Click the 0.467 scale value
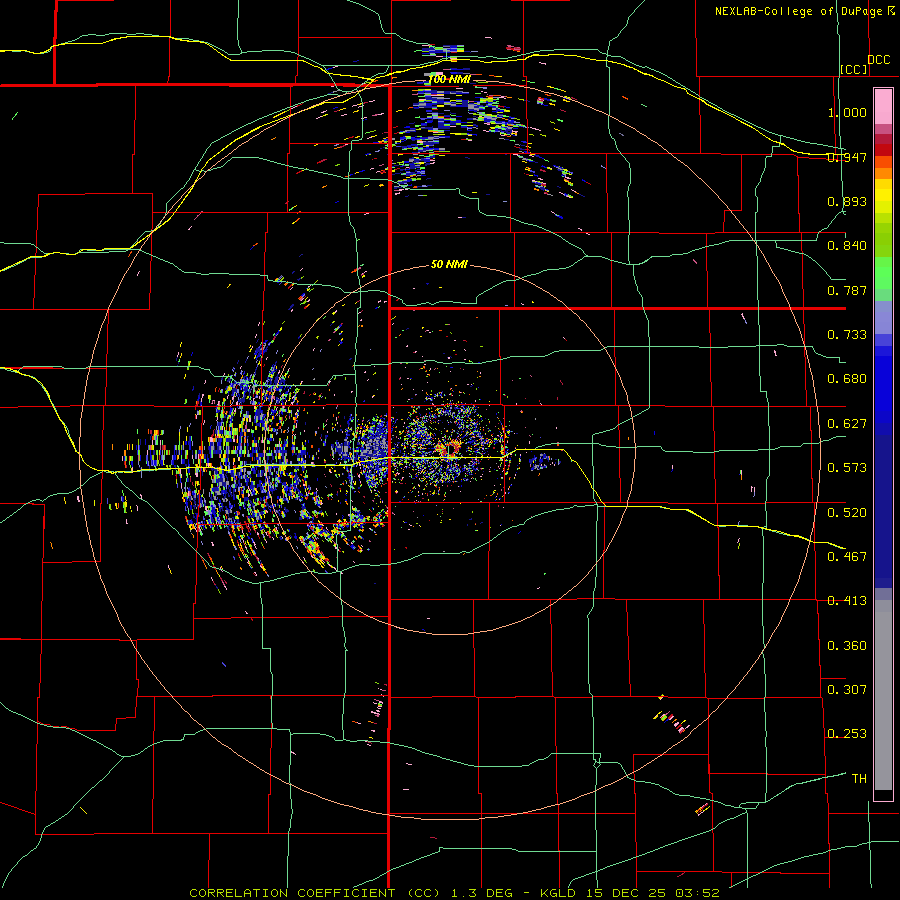900x900 pixels. coord(847,557)
